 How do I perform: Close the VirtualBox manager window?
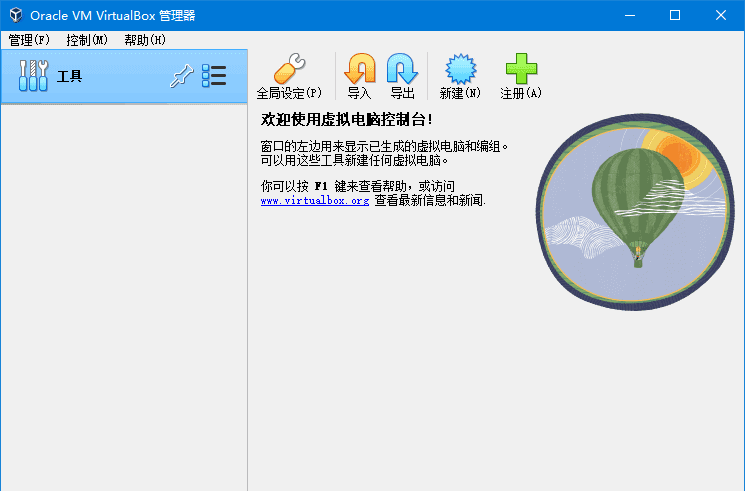[x=721, y=15]
